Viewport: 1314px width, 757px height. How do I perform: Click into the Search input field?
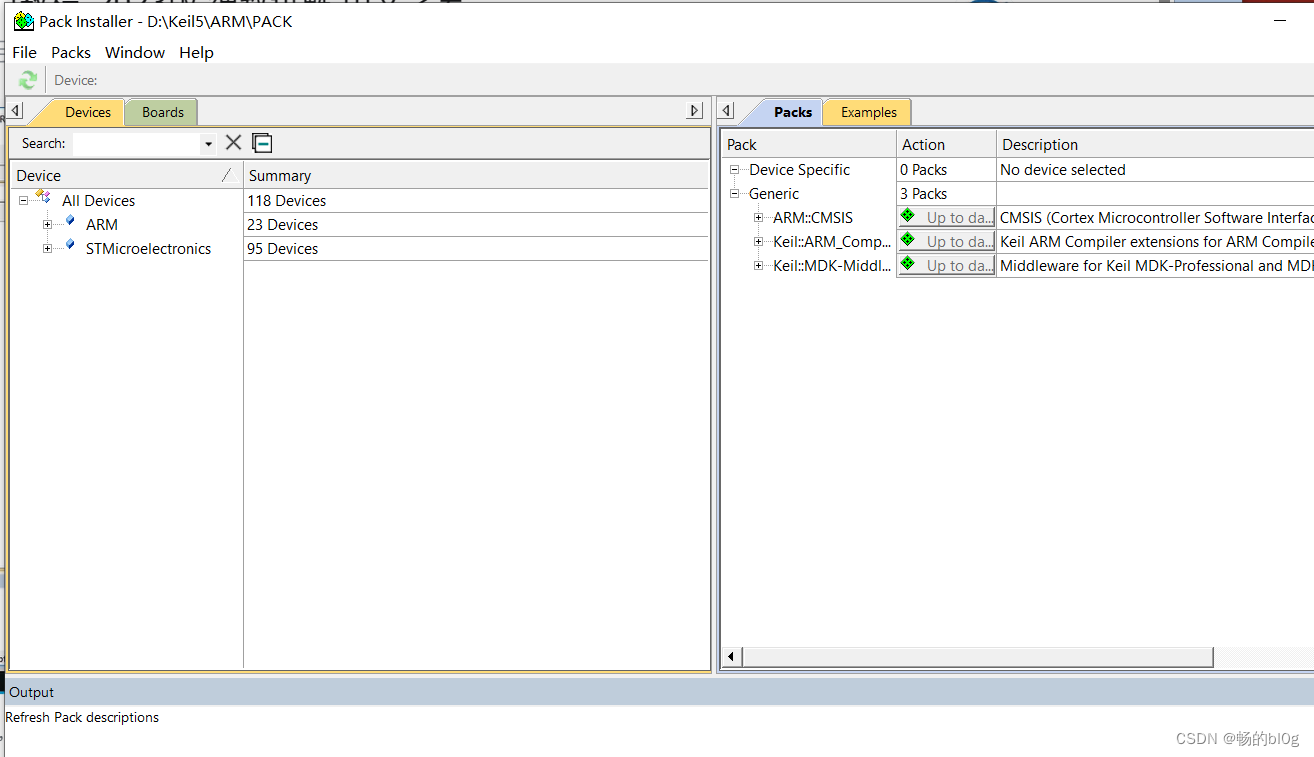click(x=136, y=144)
